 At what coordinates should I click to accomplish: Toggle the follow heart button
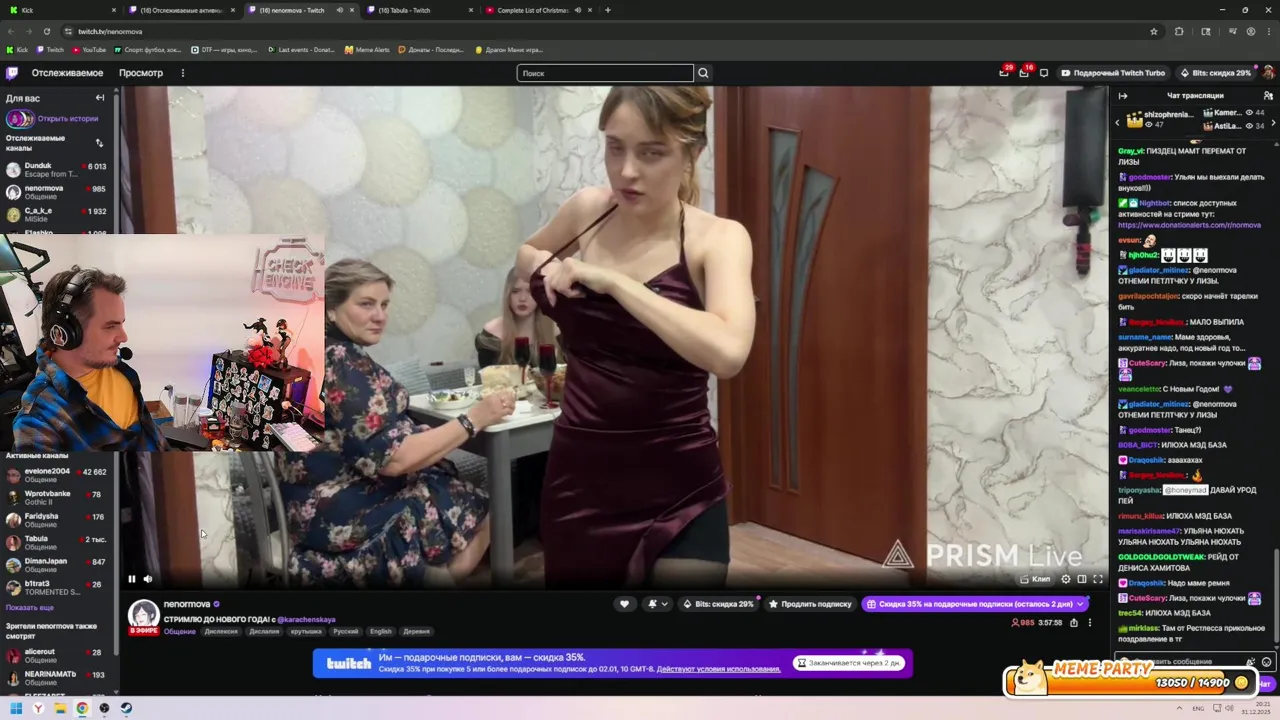pyautogui.click(x=625, y=604)
